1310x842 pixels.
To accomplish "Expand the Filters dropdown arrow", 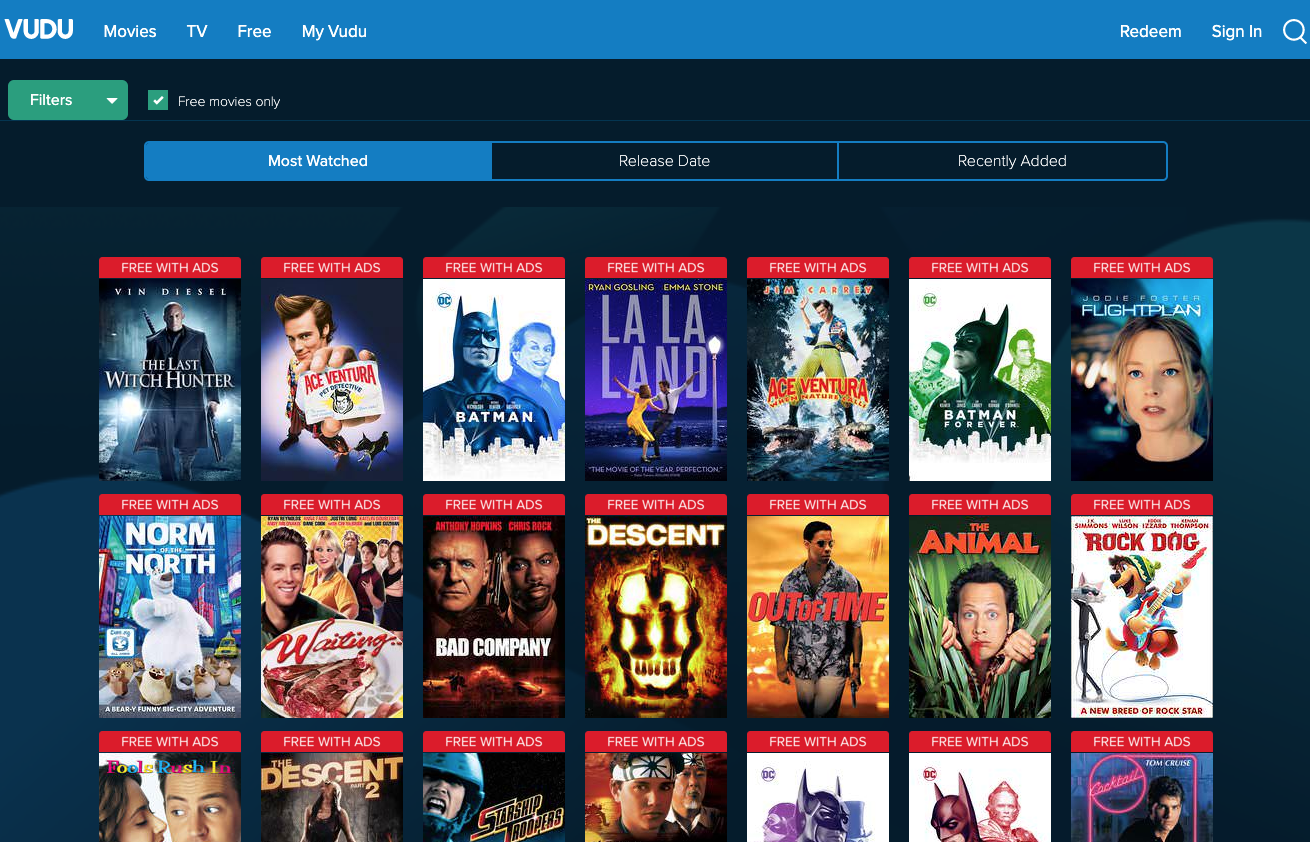I will point(112,100).
